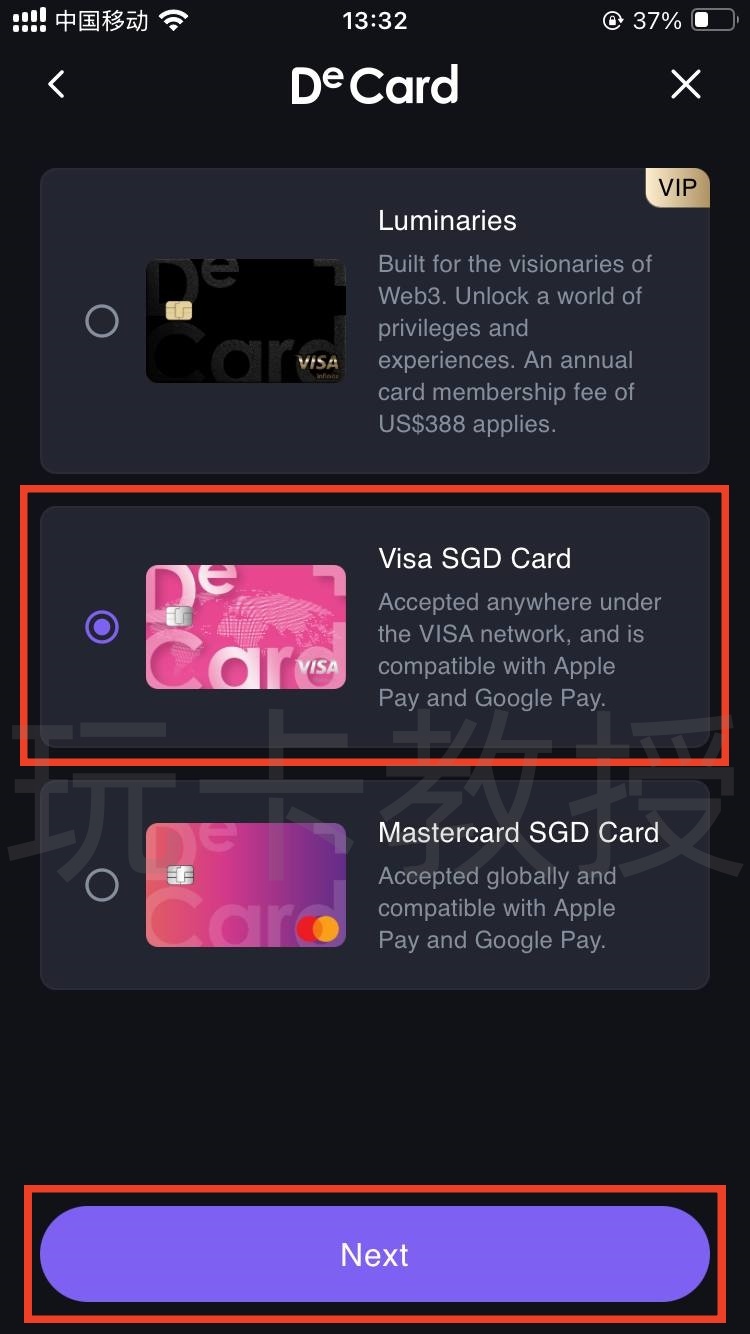Tap the VIP badge on Luminaries
This screenshot has height=1334, width=750.
tap(677, 188)
